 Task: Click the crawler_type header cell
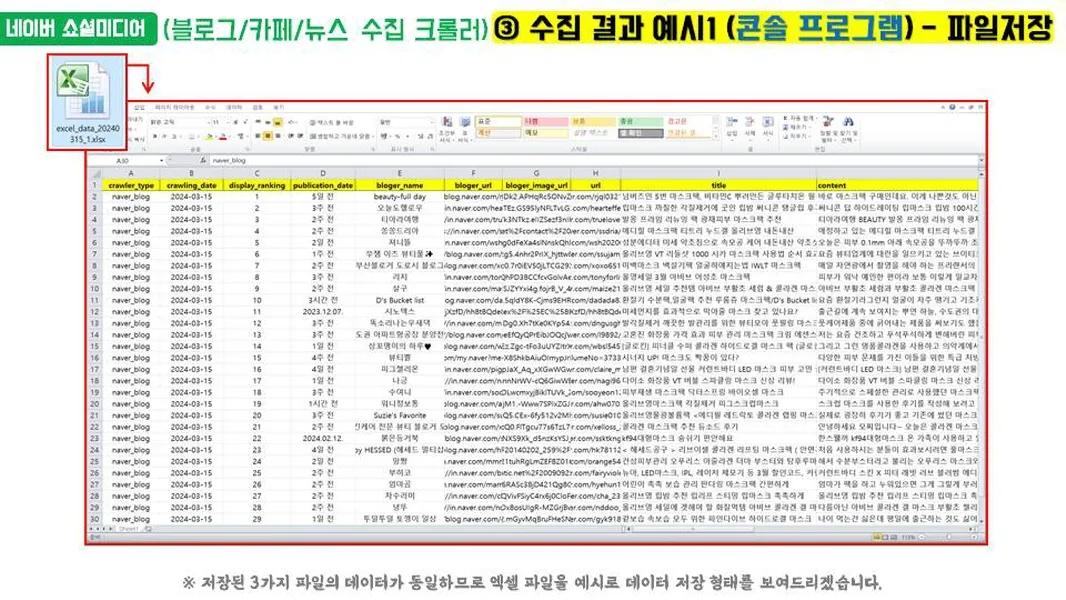point(131,185)
